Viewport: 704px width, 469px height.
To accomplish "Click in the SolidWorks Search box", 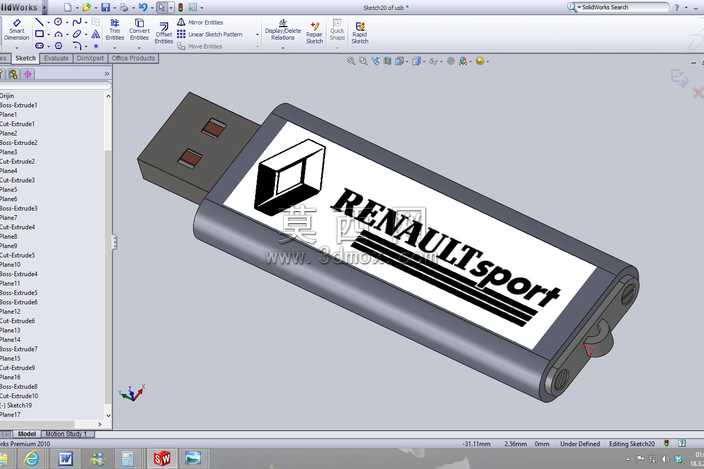I will pyautogui.click(x=624, y=7).
